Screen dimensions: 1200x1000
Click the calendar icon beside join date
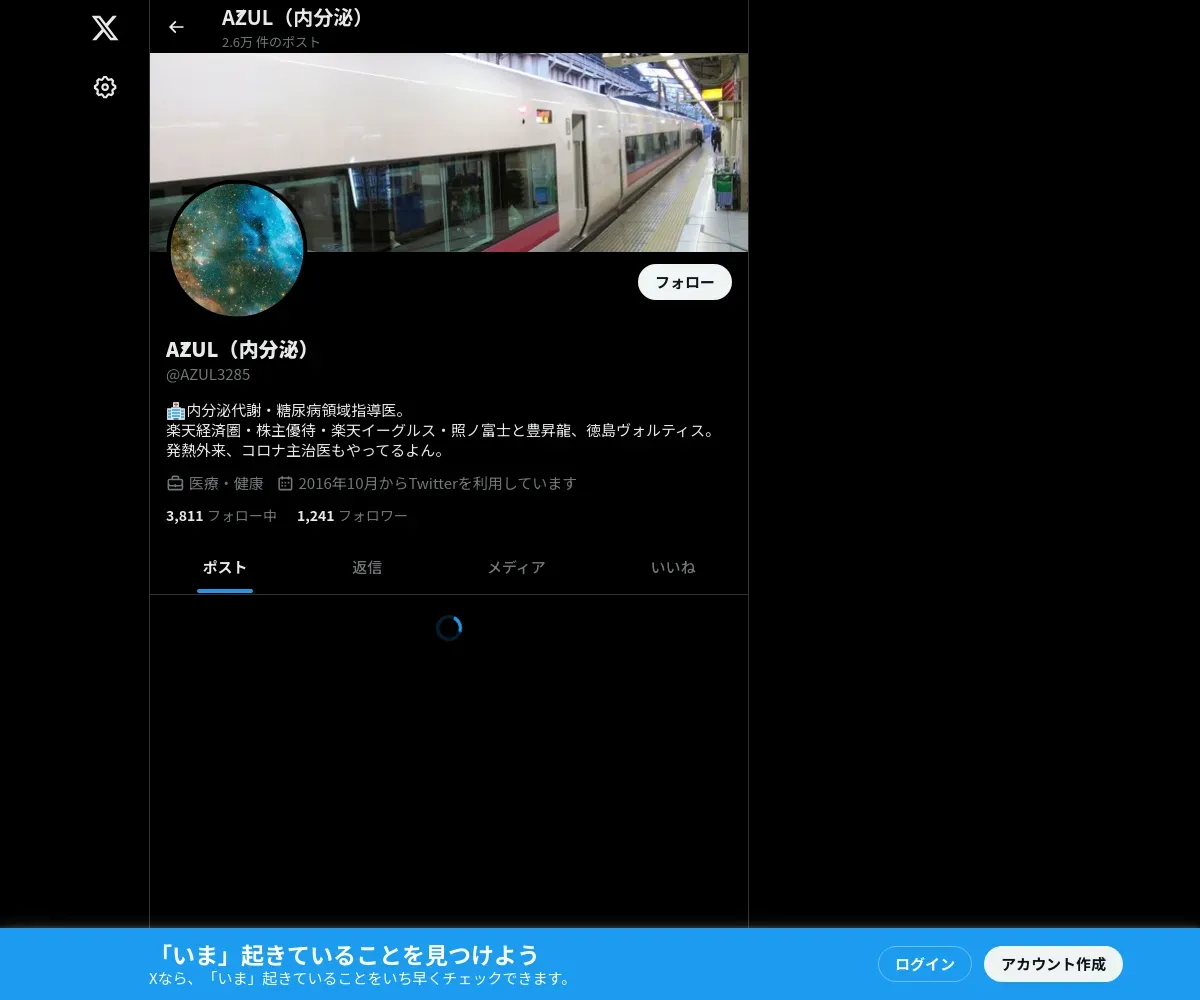(x=285, y=484)
